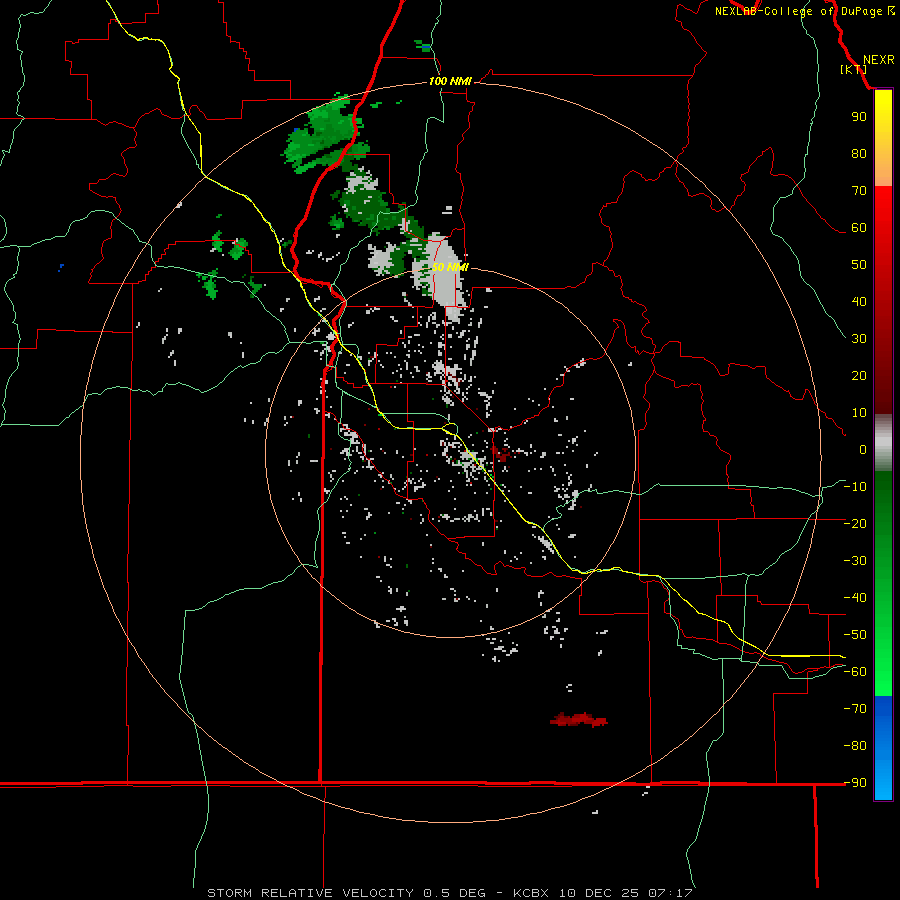This screenshot has width=900, height=900.
Task: Click the "100 NMI" range ring label
Action: click(x=450, y=82)
